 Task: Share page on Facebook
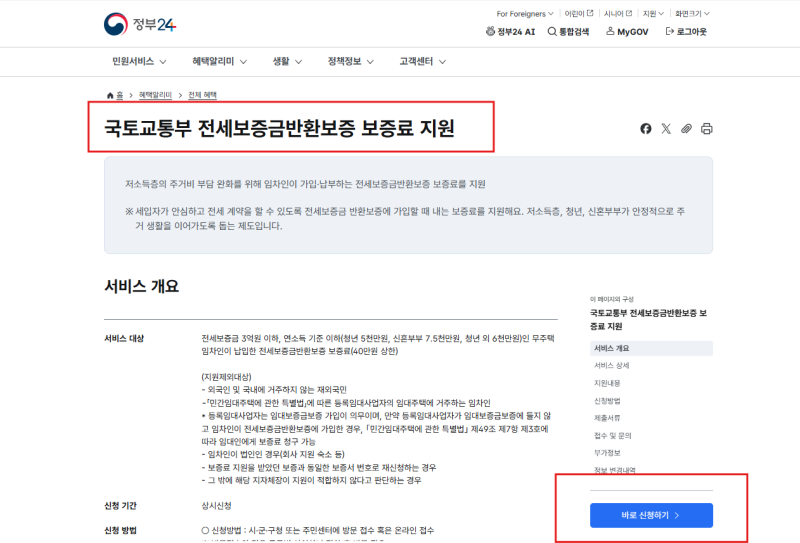point(645,129)
